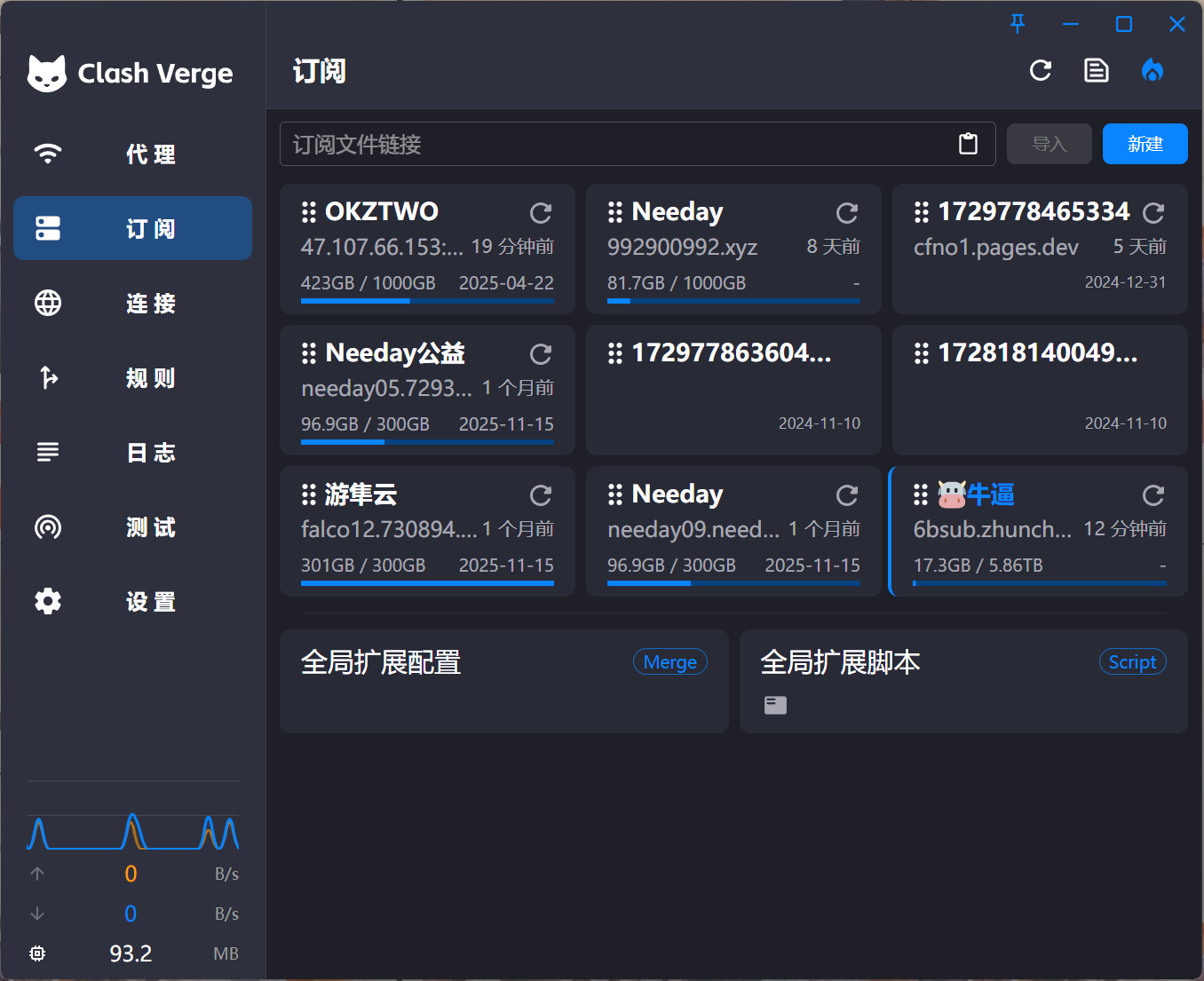The height and width of the screenshot is (981, 1204).
Task: View the 日志 logs page
Action: pos(133,452)
